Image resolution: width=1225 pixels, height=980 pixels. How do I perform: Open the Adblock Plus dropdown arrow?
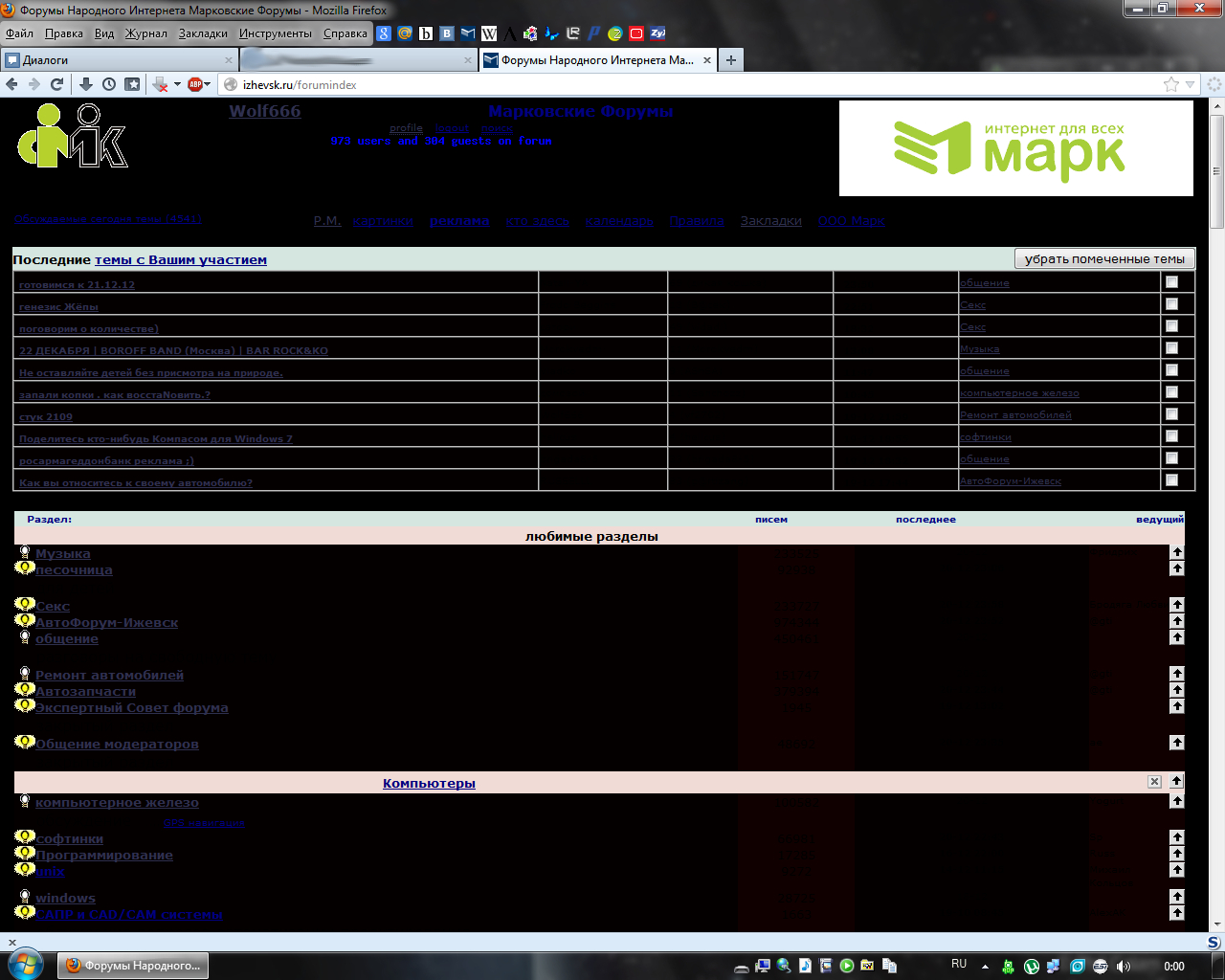click(x=208, y=84)
